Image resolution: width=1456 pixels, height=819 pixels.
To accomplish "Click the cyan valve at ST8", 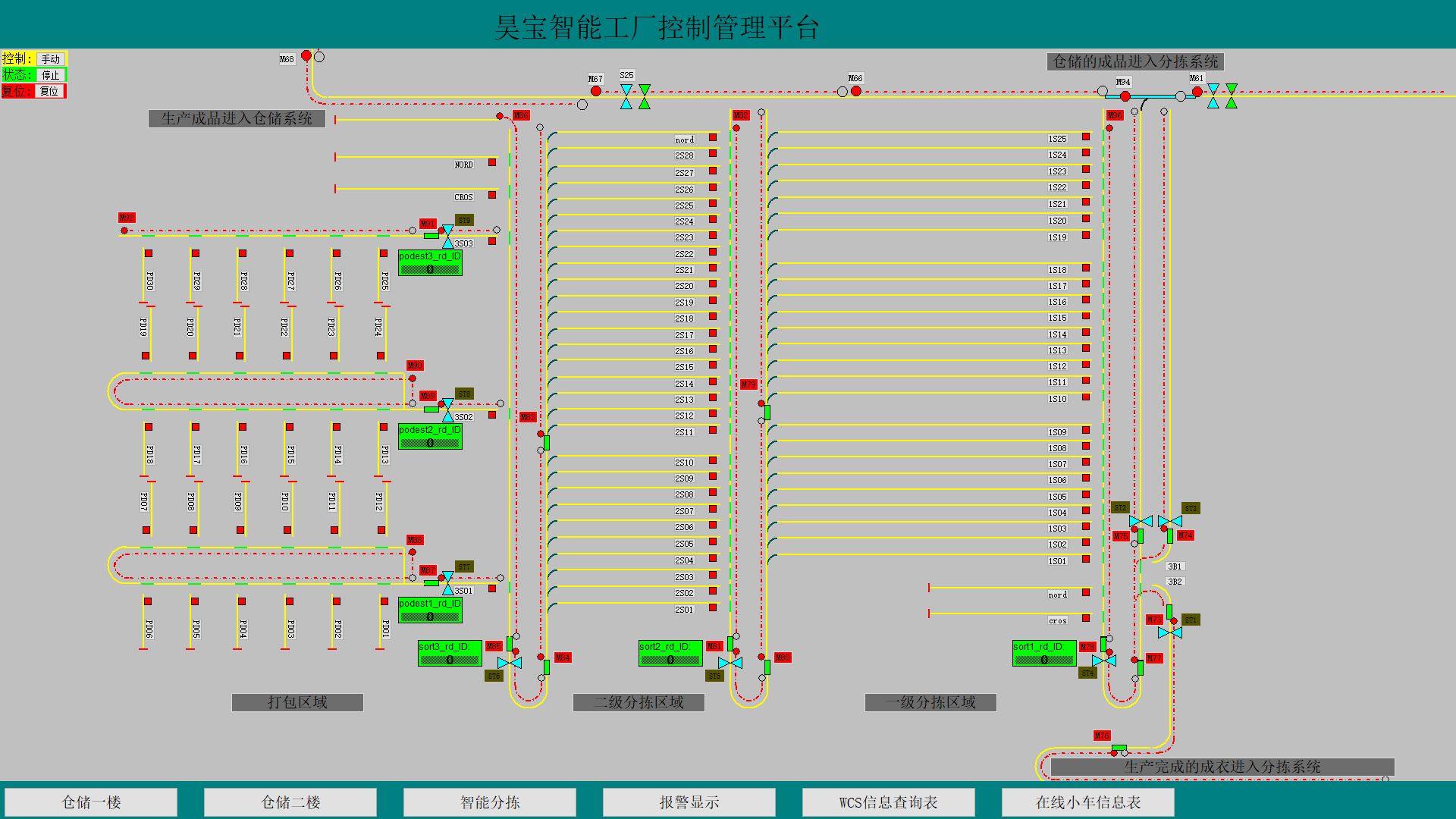I will (x=447, y=410).
